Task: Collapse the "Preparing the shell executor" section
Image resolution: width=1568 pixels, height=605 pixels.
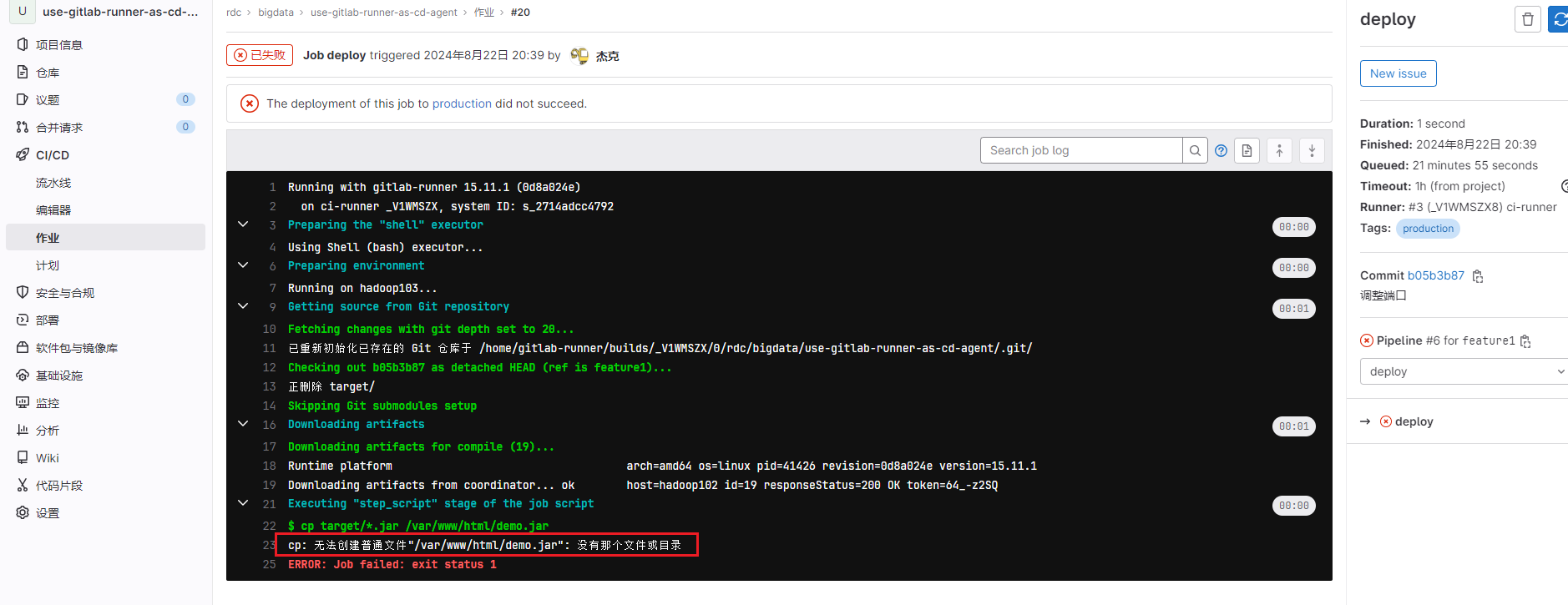Action: point(243,224)
